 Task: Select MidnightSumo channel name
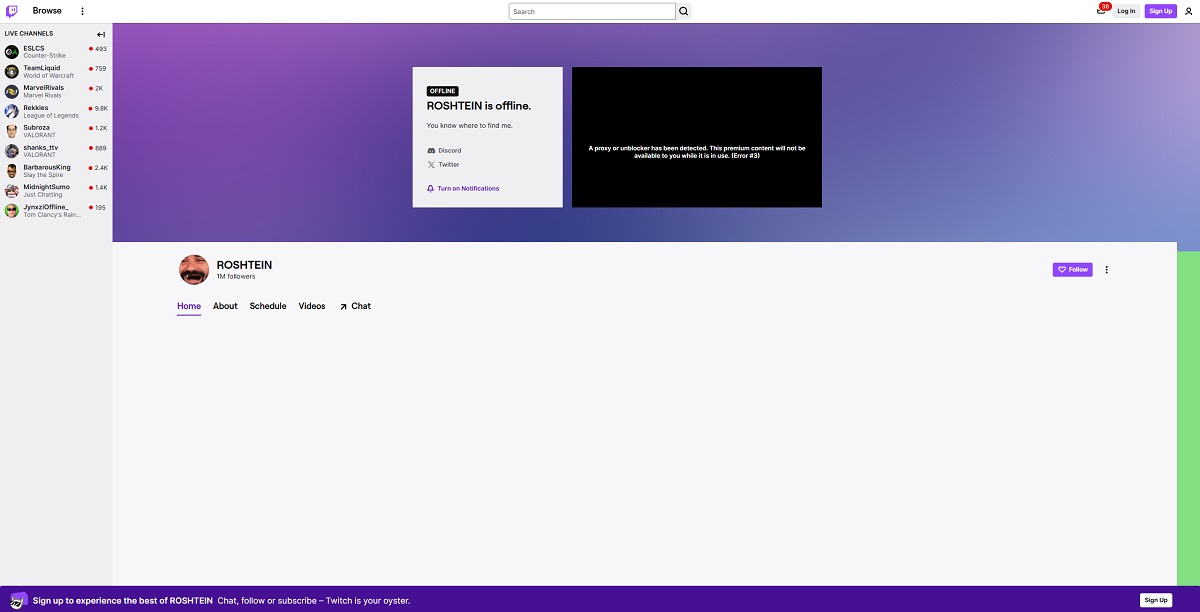[47, 186]
